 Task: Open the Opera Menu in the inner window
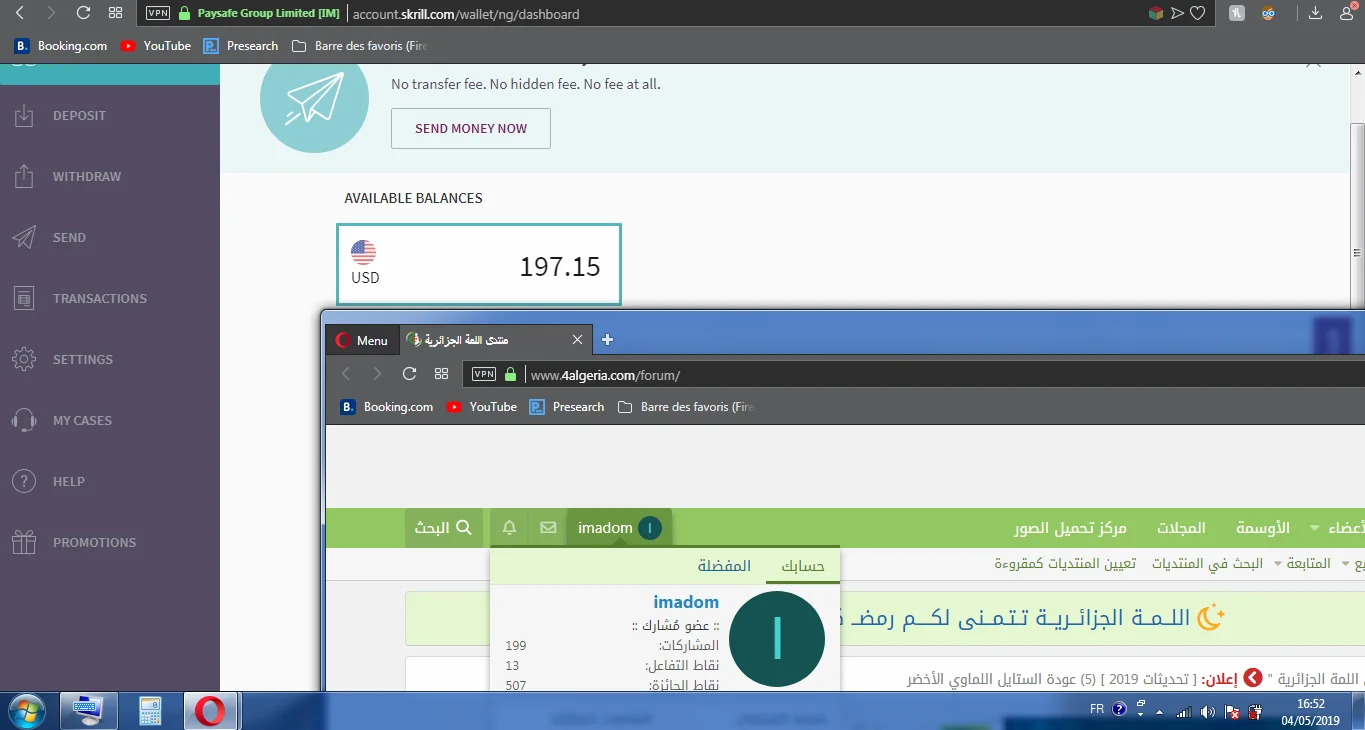[x=361, y=340]
